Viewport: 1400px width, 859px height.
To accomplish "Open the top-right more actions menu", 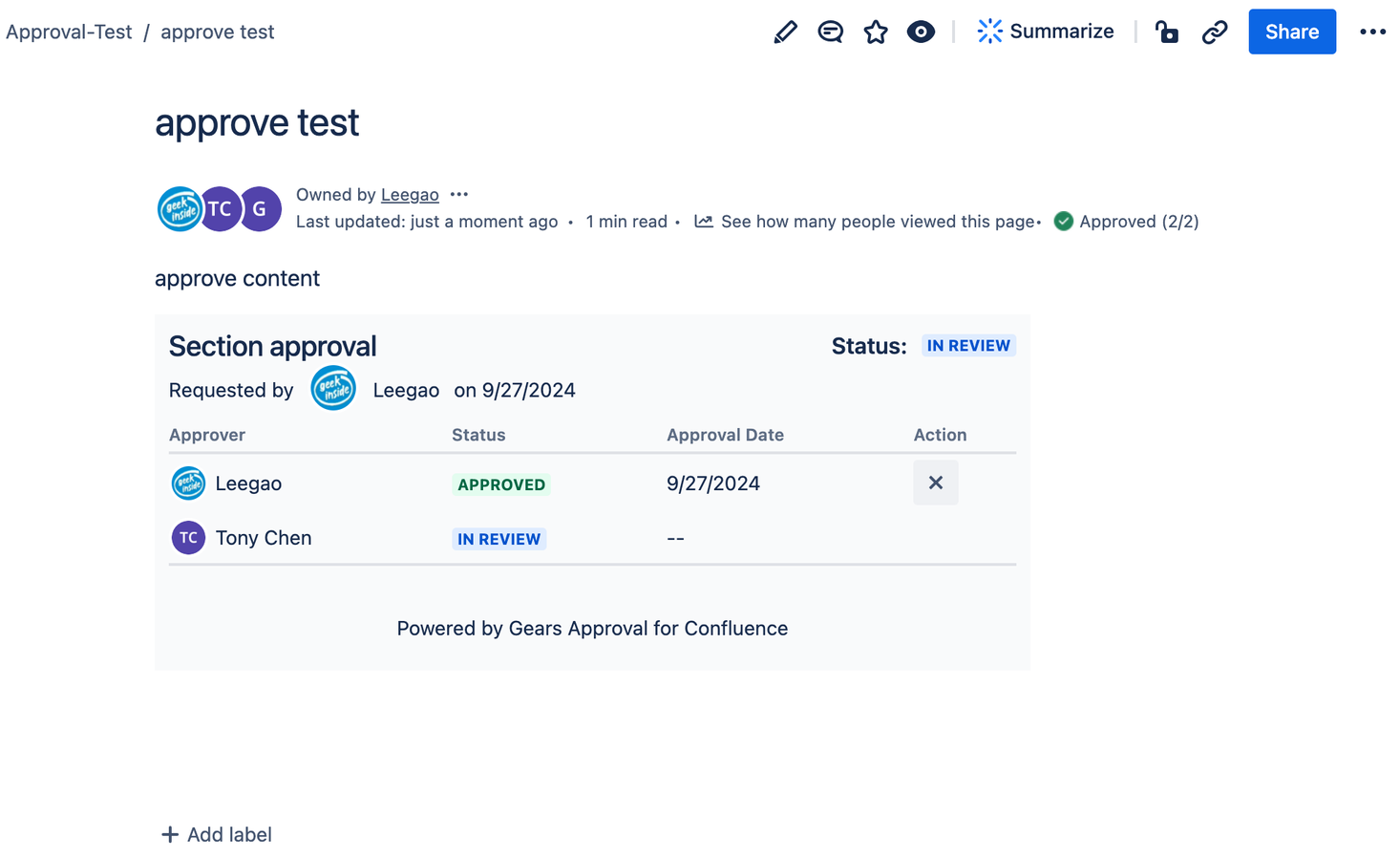I will point(1372,32).
